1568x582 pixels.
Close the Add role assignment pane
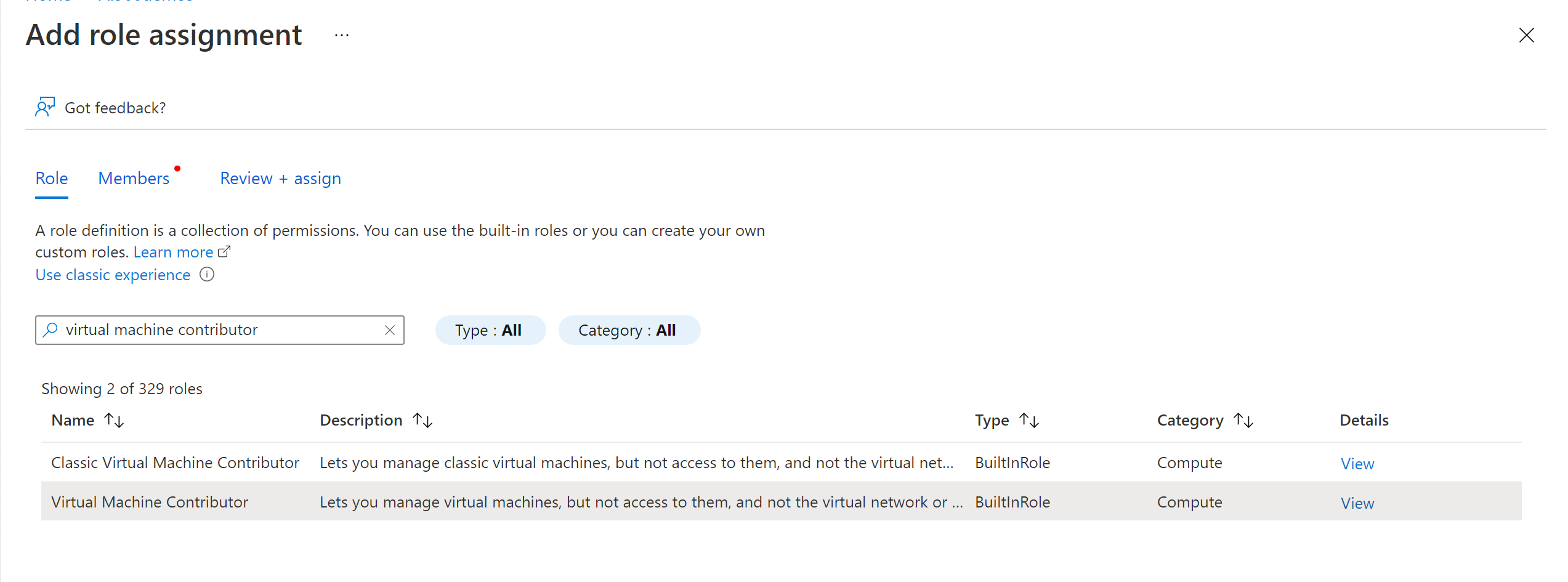pyautogui.click(x=1526, y=35)
